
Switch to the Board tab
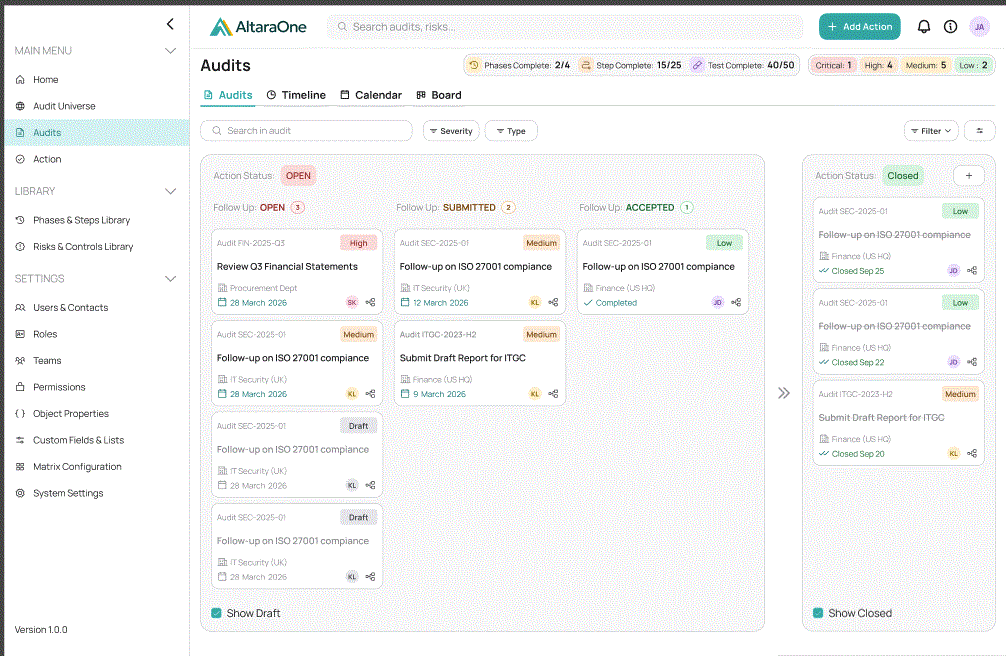[x=439, y=95]
